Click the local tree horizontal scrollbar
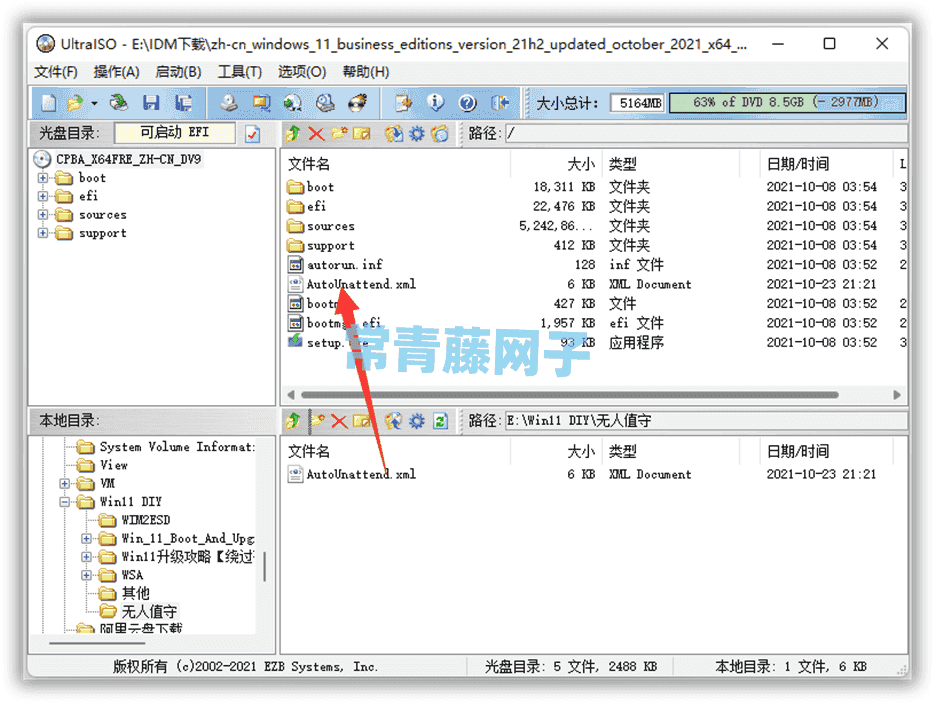This screenshot has width=935, height=703. click(x=97, y=643)
